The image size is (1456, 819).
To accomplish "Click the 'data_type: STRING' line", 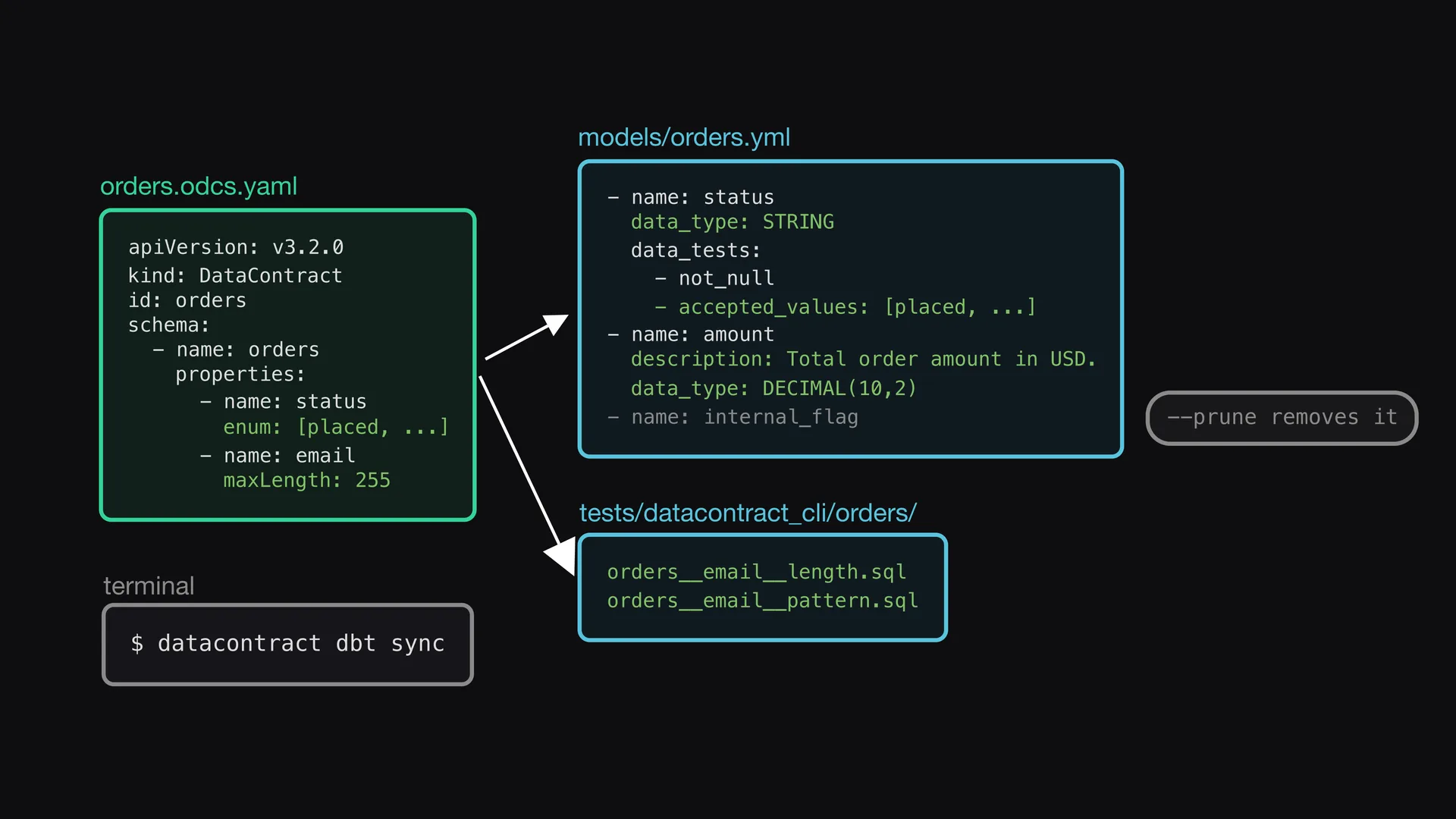I will tap(733, 222).
